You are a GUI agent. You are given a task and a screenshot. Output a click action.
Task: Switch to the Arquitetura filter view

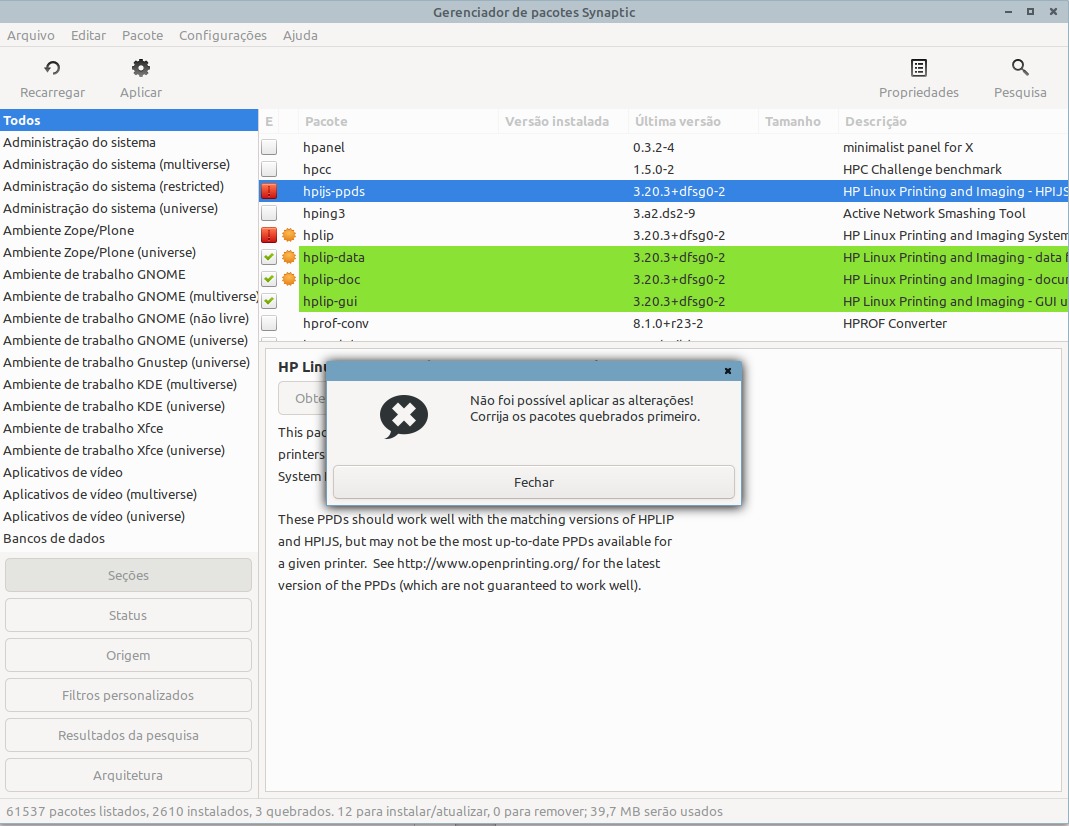coord(128,776)
